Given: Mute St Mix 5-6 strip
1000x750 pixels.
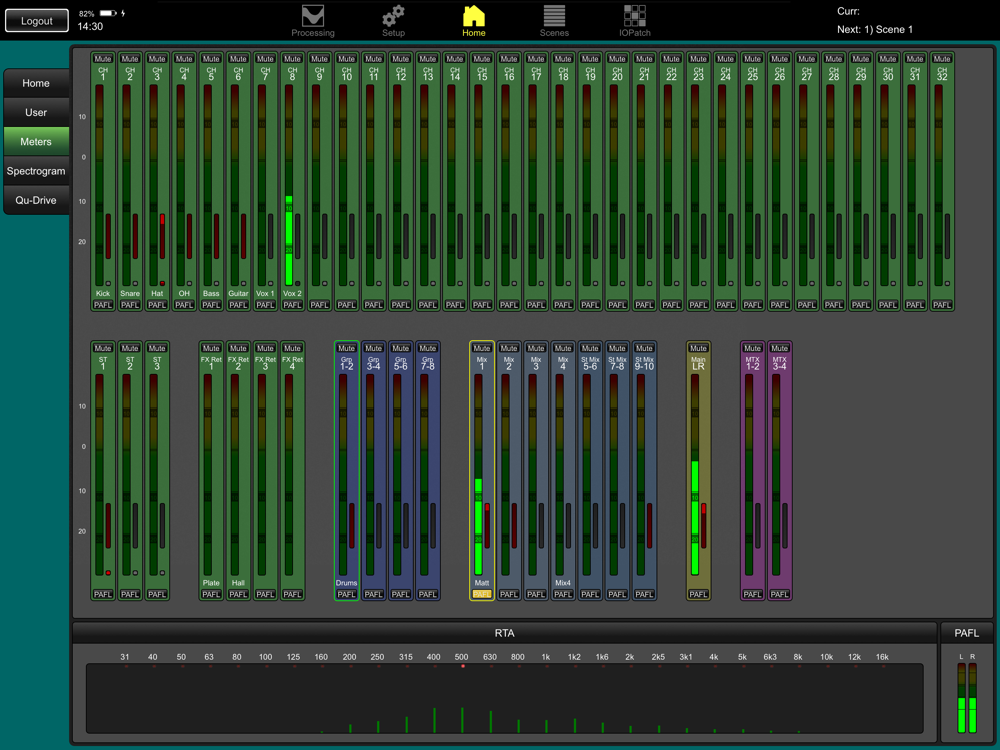Looking at the screenshot, I should tap(590, 348).
